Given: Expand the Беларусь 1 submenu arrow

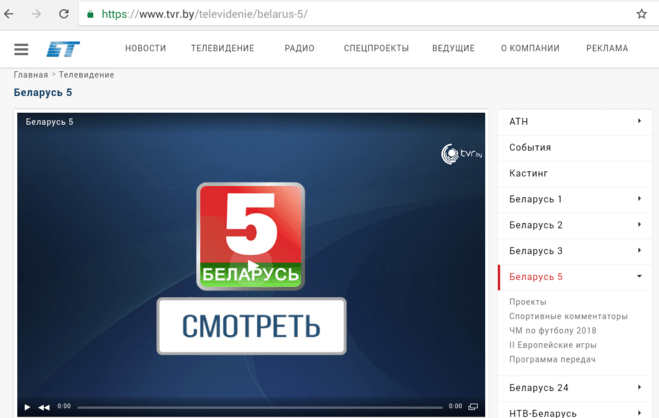Looking at the screenshot, I should pyautogui.click(x=639, y=199).
